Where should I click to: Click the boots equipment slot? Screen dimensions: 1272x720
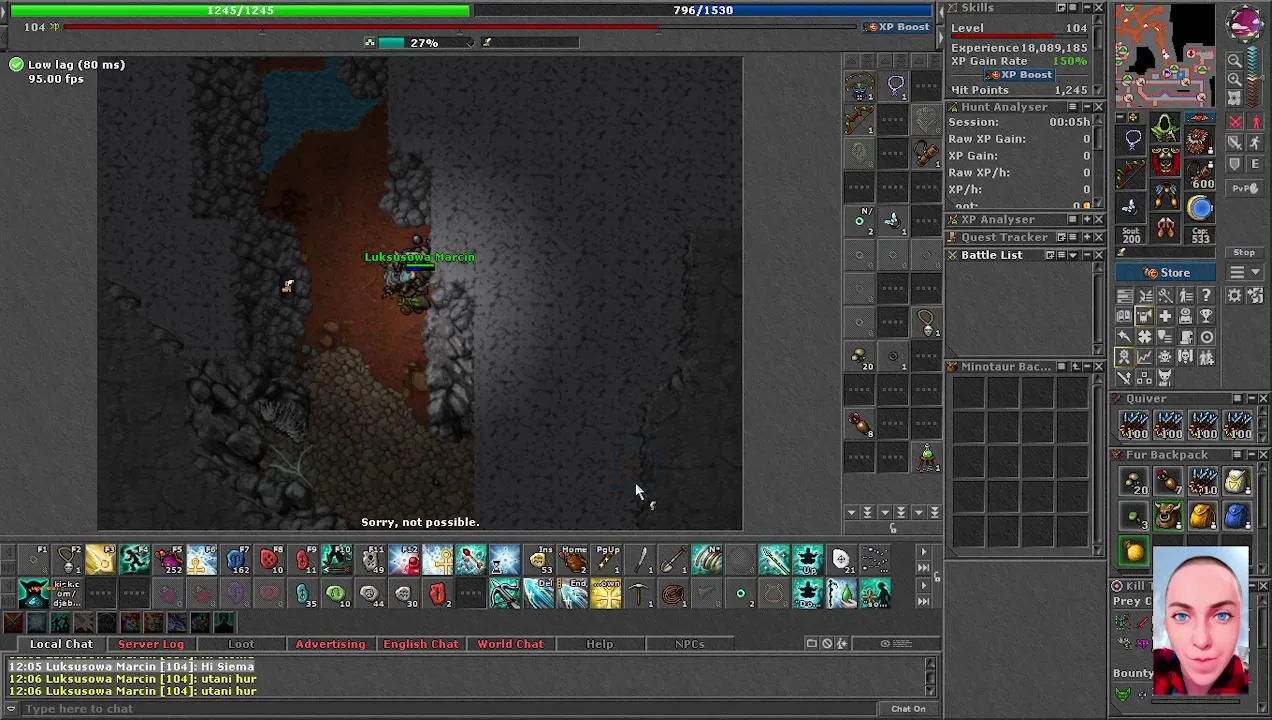tap(1165, 228)
